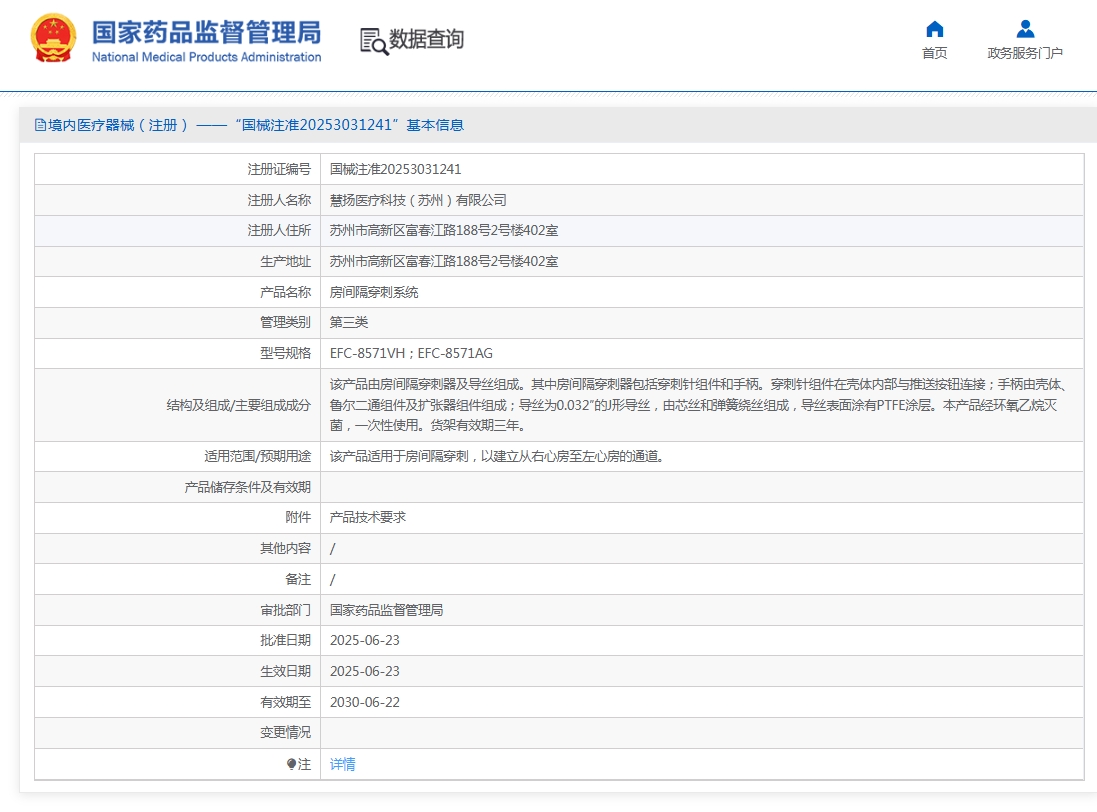Select registrant name 慧扬医疗科技（苏州）有限公司

pos(418,200)
